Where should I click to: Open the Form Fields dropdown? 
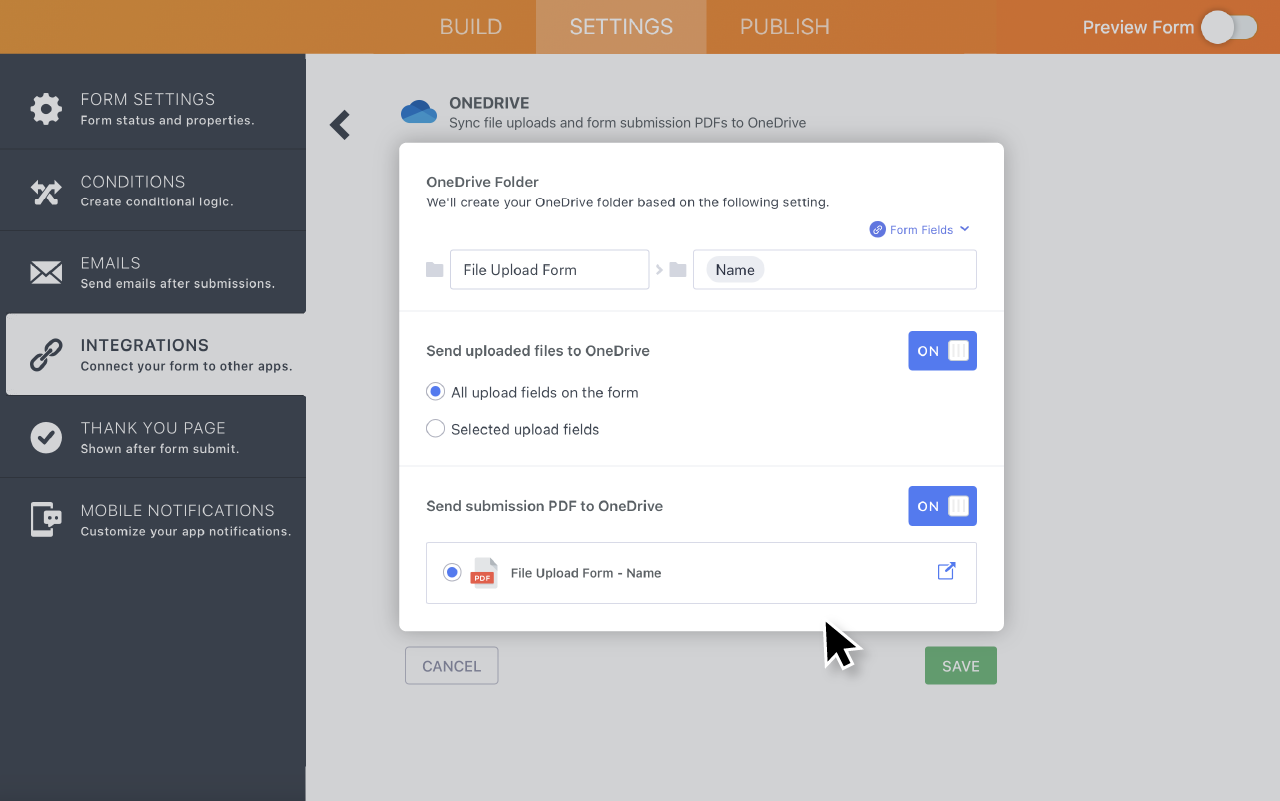tap(918, 229)
